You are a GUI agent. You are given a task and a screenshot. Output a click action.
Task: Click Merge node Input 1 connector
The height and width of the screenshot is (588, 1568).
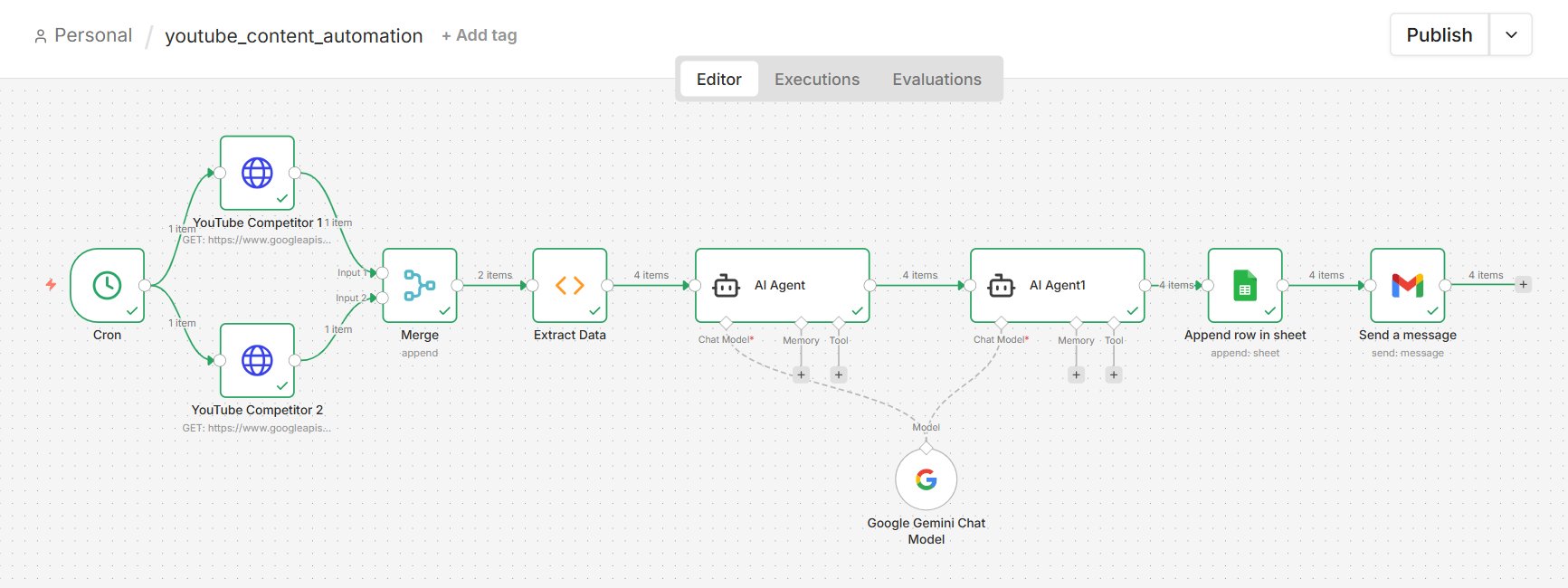pos(383,272)
